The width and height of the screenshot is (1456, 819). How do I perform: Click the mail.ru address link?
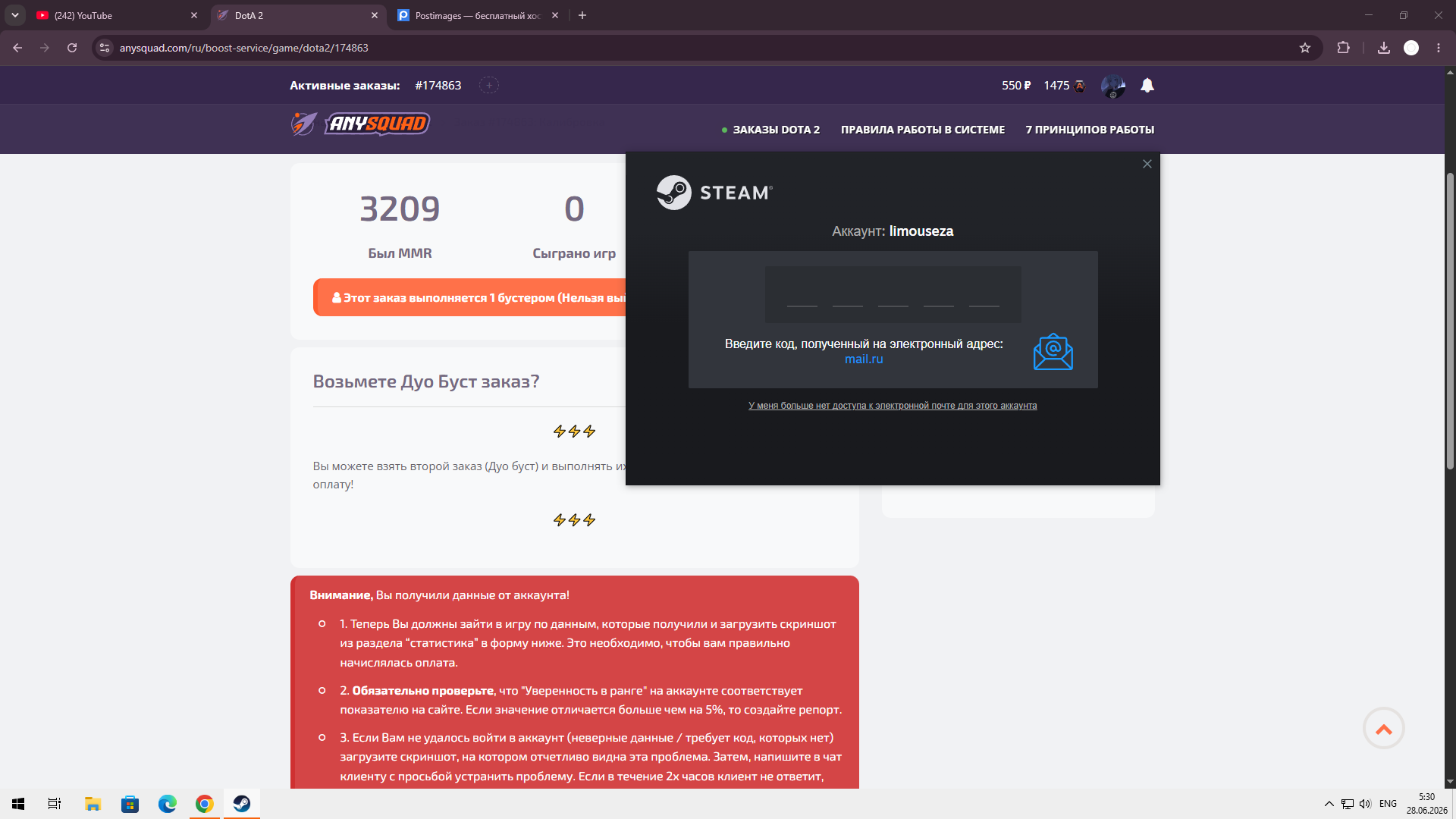[864, 359]
